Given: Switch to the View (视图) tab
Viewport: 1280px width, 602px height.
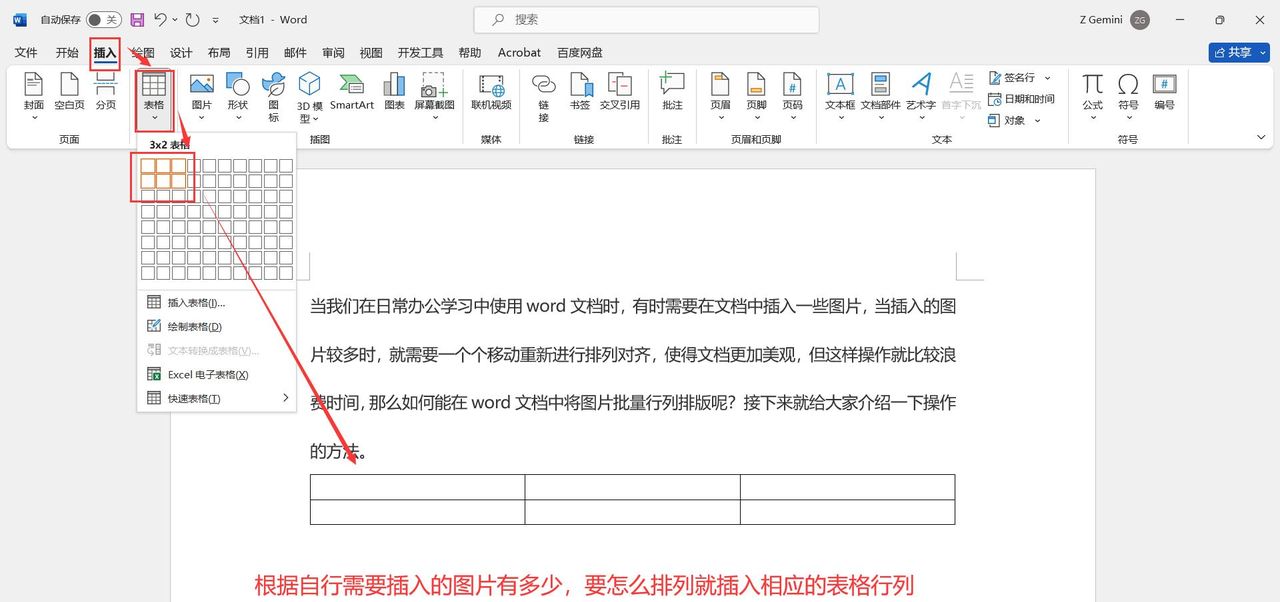Looking at the screenshot, I should (371, 53).
